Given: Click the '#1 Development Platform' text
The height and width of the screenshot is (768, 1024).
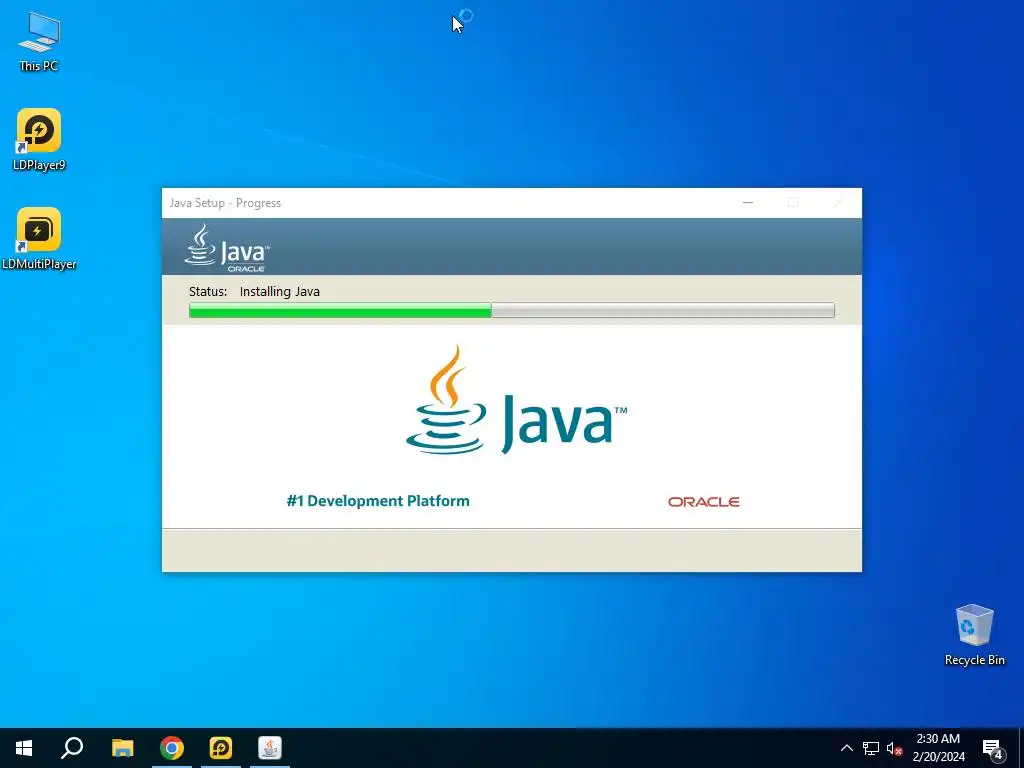Looking at the screenshot, I should click(x=378, y=501).
